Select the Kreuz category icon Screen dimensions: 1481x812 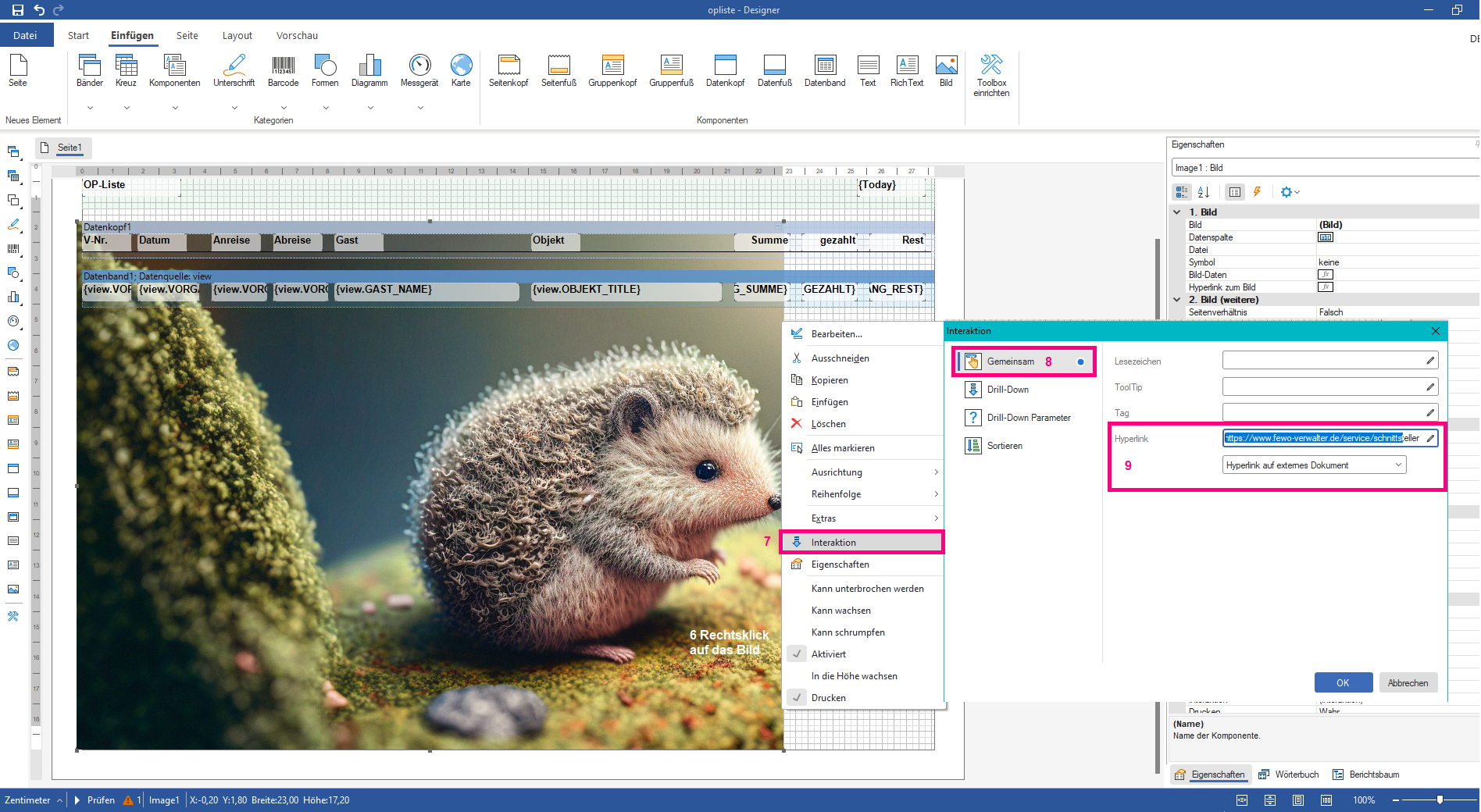(x=126, y=71)
